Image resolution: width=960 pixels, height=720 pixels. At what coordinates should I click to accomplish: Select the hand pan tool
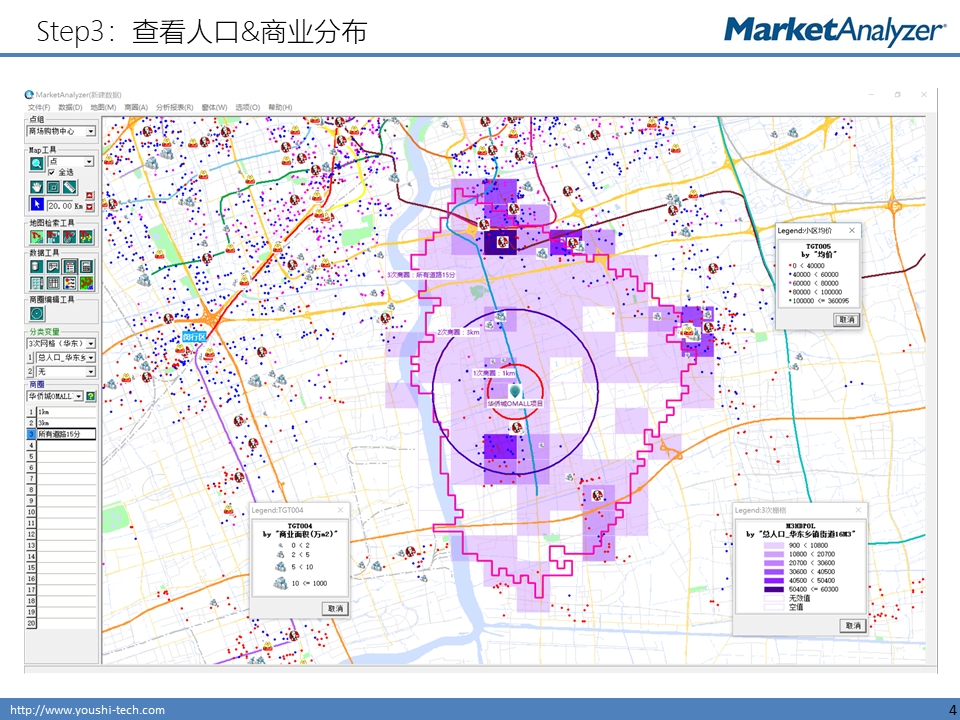(37, 187)
